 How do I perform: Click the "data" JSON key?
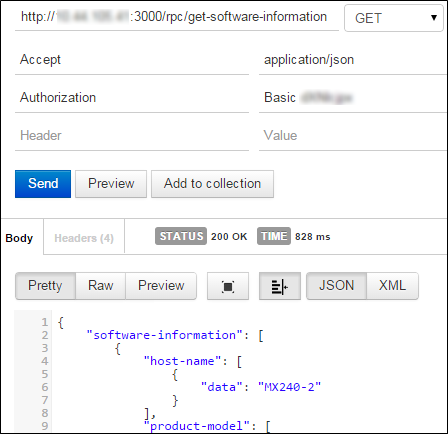point(222,387)
